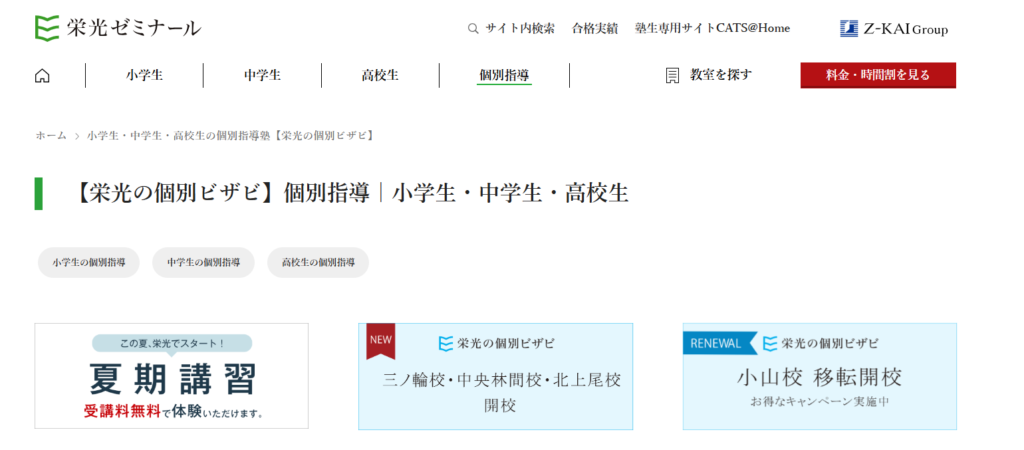Screen dimensions: 1024x450
Task: Click the 栄光ゼミナール green logo icon
Action: pos(47,27)
